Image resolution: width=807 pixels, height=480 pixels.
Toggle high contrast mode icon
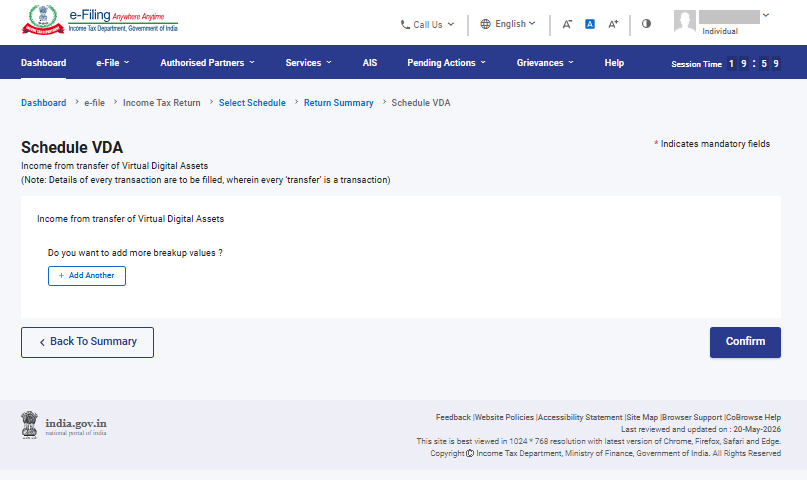[646, 23]
